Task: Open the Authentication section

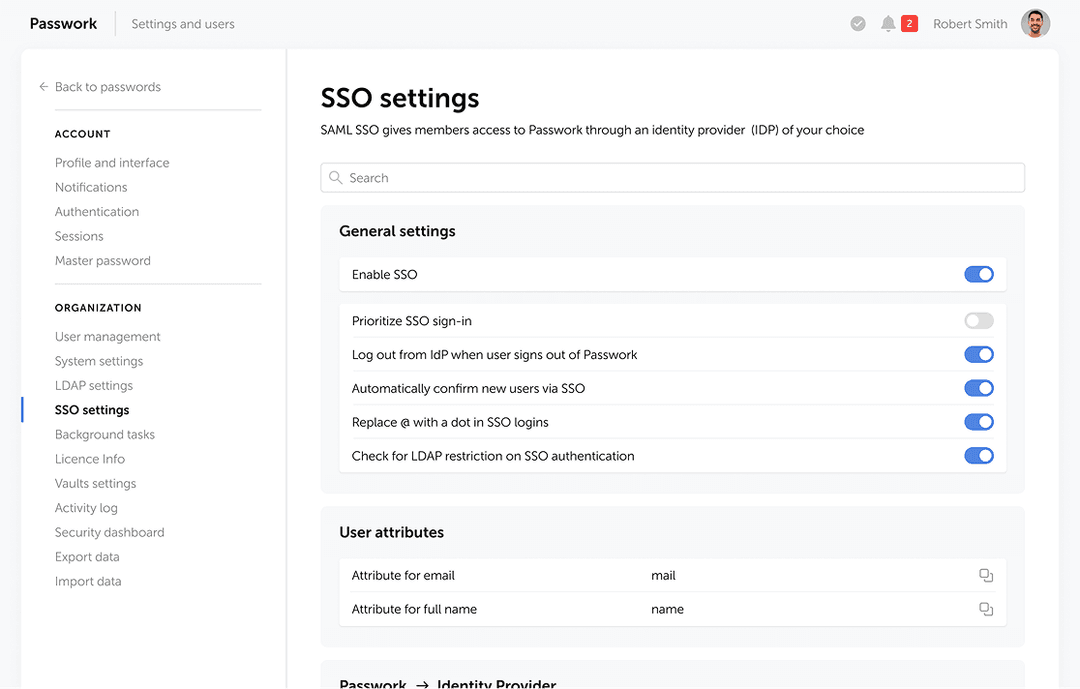Action: [97, 212]
